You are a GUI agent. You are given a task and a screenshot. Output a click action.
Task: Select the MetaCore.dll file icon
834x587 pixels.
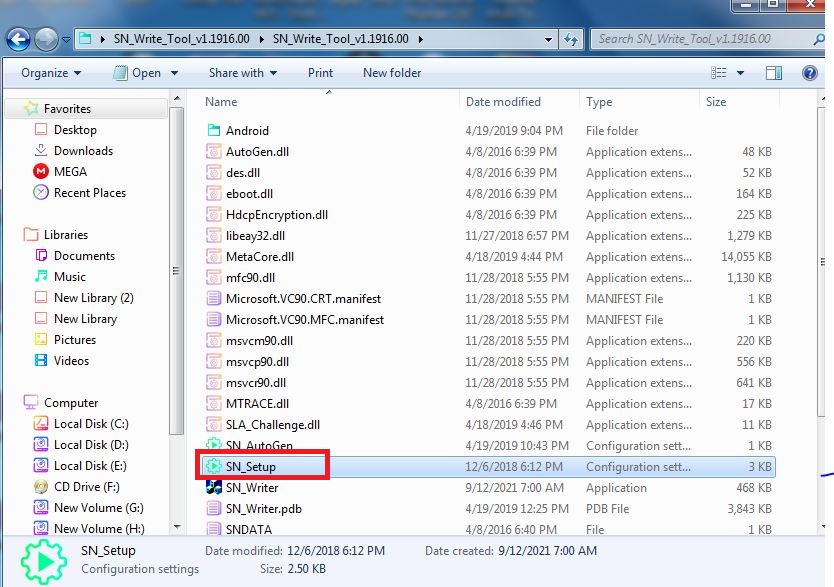(x=213, y=257)
